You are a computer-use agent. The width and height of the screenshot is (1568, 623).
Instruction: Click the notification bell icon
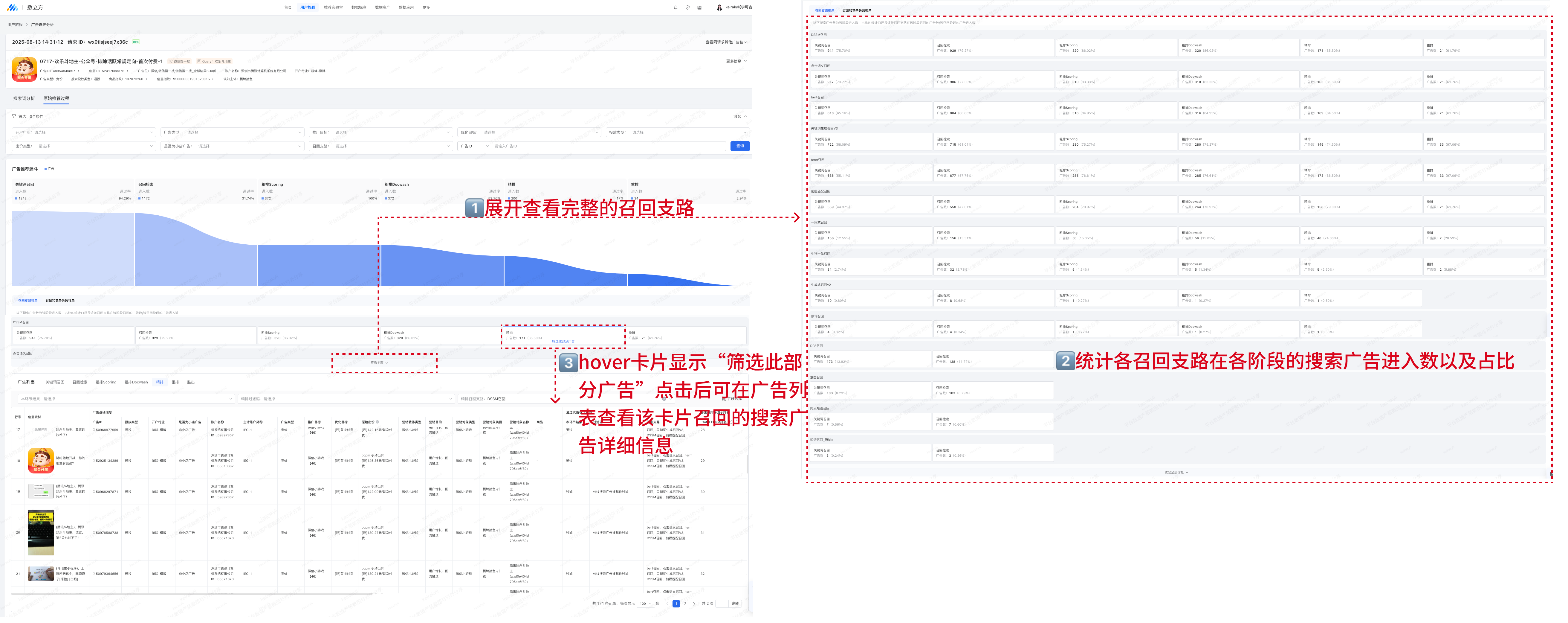676,7
